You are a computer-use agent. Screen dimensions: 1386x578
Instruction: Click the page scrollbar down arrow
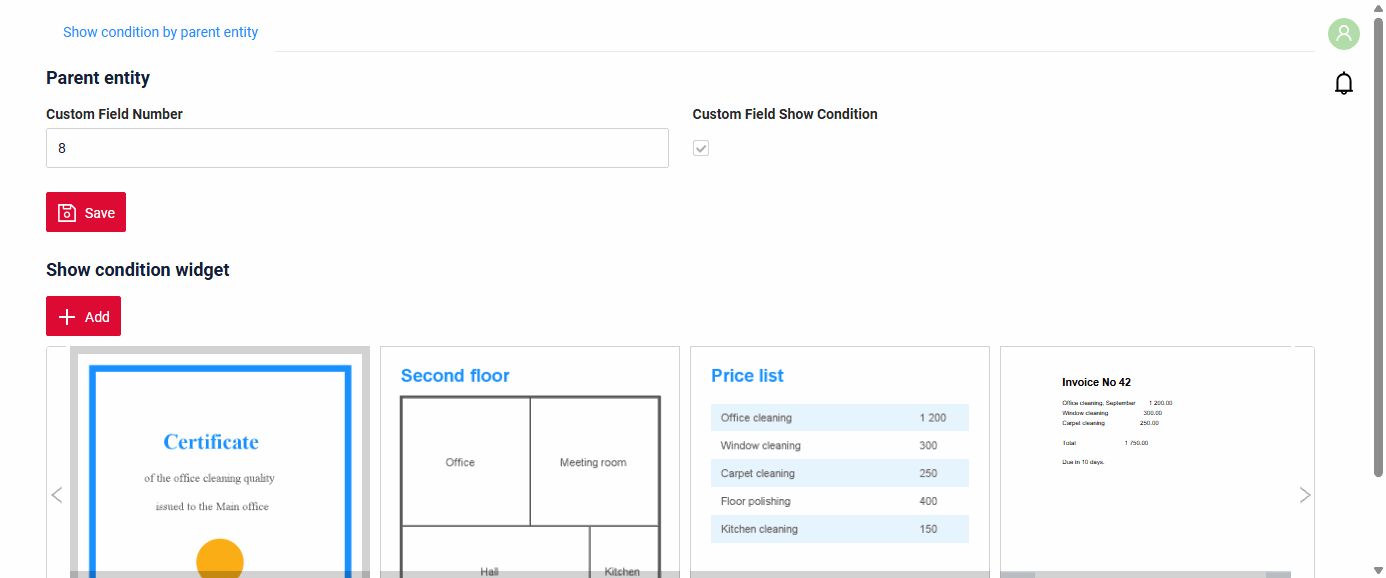(x=1379, y=570)
